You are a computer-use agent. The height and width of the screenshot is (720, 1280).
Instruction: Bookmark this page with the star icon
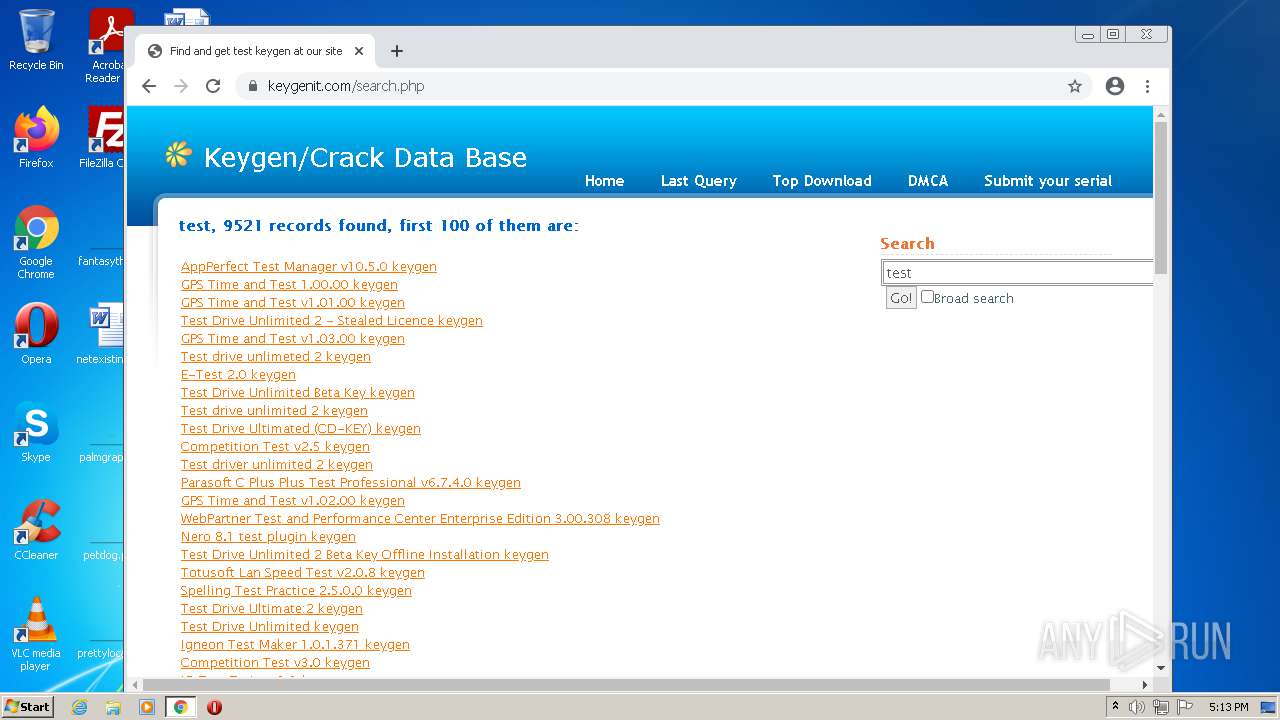[x=1075, y=86]
